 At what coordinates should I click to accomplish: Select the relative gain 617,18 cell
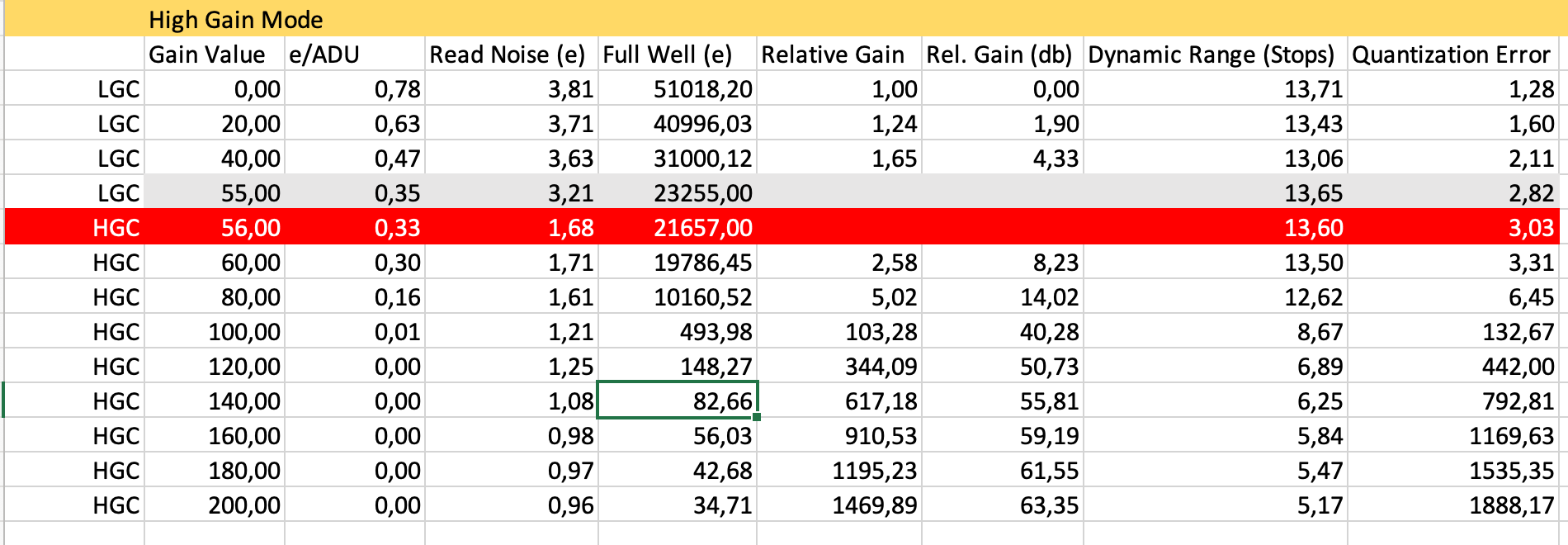pos(839,400)
